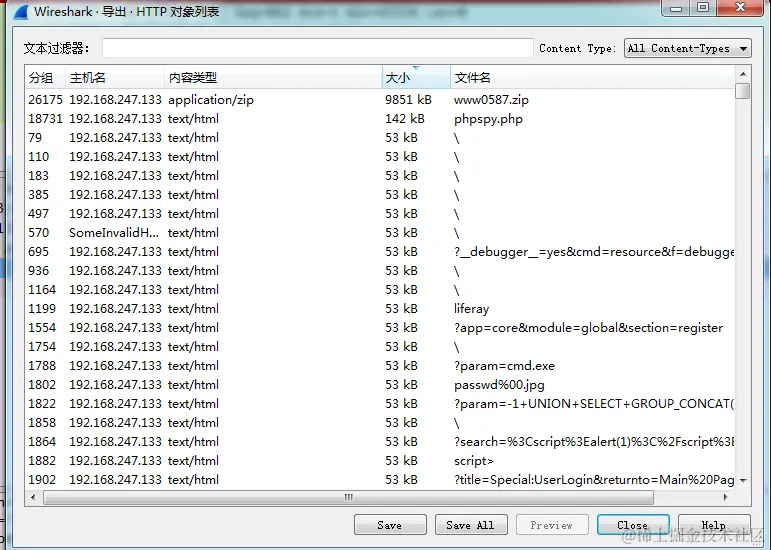Viewport: 771px width, 550px height.
Task: Select the ?__debugger__=yes row
Action: pos(380,252)
